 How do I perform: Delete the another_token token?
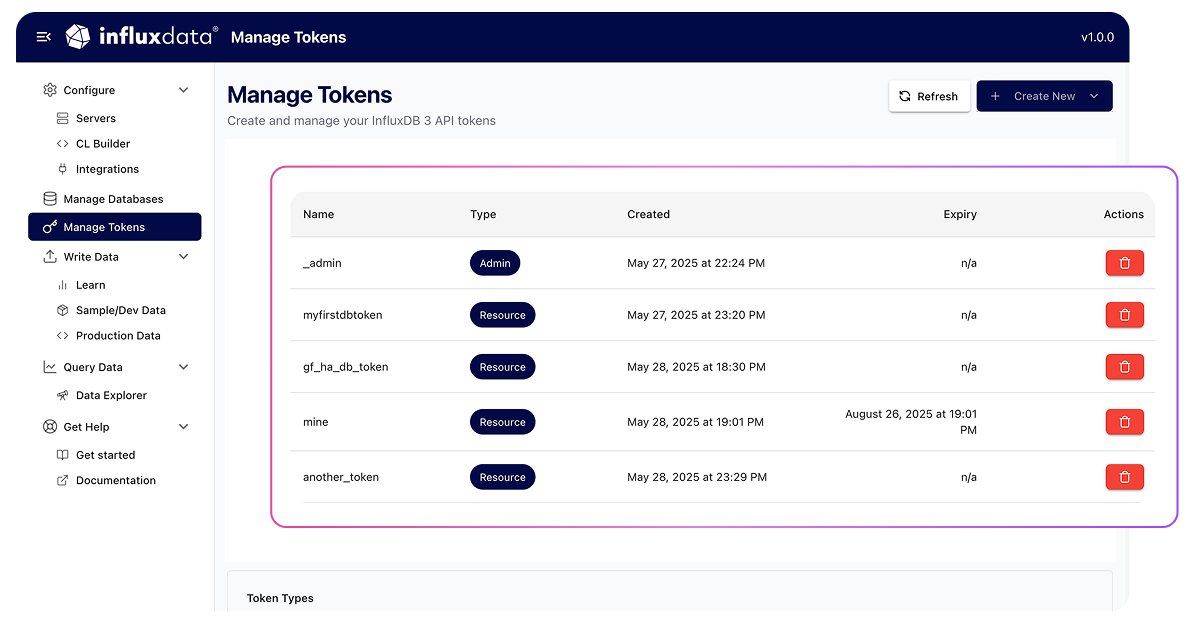1125,477
